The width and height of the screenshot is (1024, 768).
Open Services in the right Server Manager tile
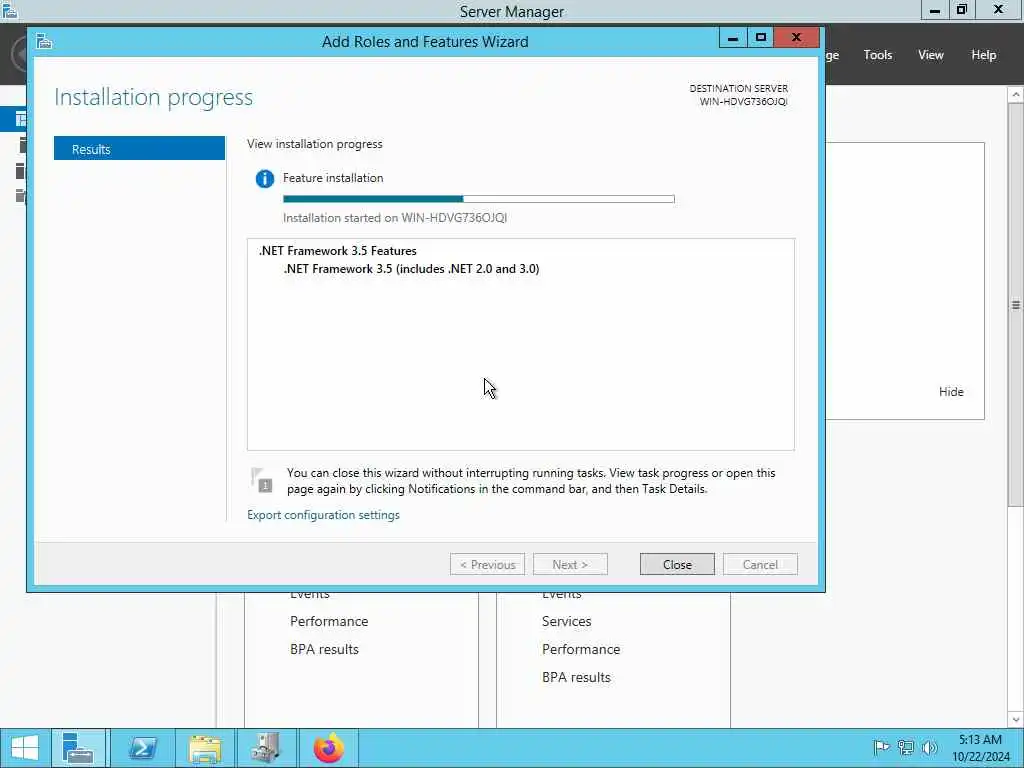point(566,621)
